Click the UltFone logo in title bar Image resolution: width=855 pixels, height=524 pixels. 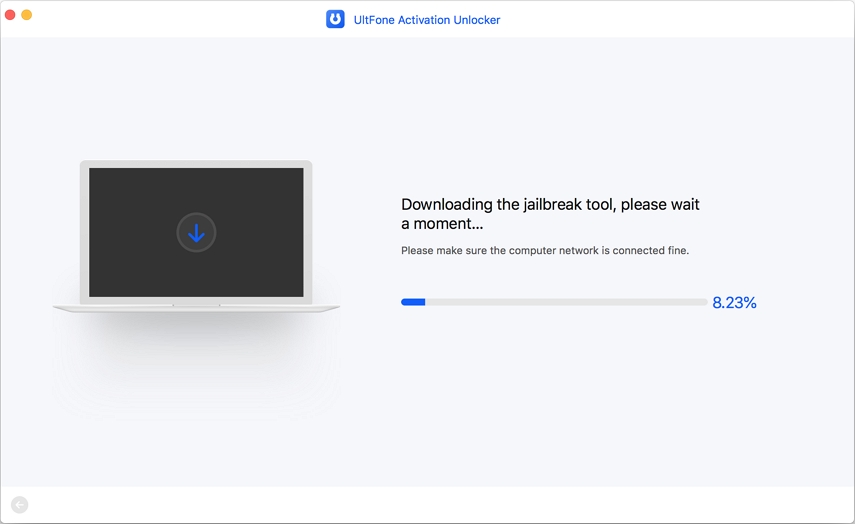tap(335, 19)
